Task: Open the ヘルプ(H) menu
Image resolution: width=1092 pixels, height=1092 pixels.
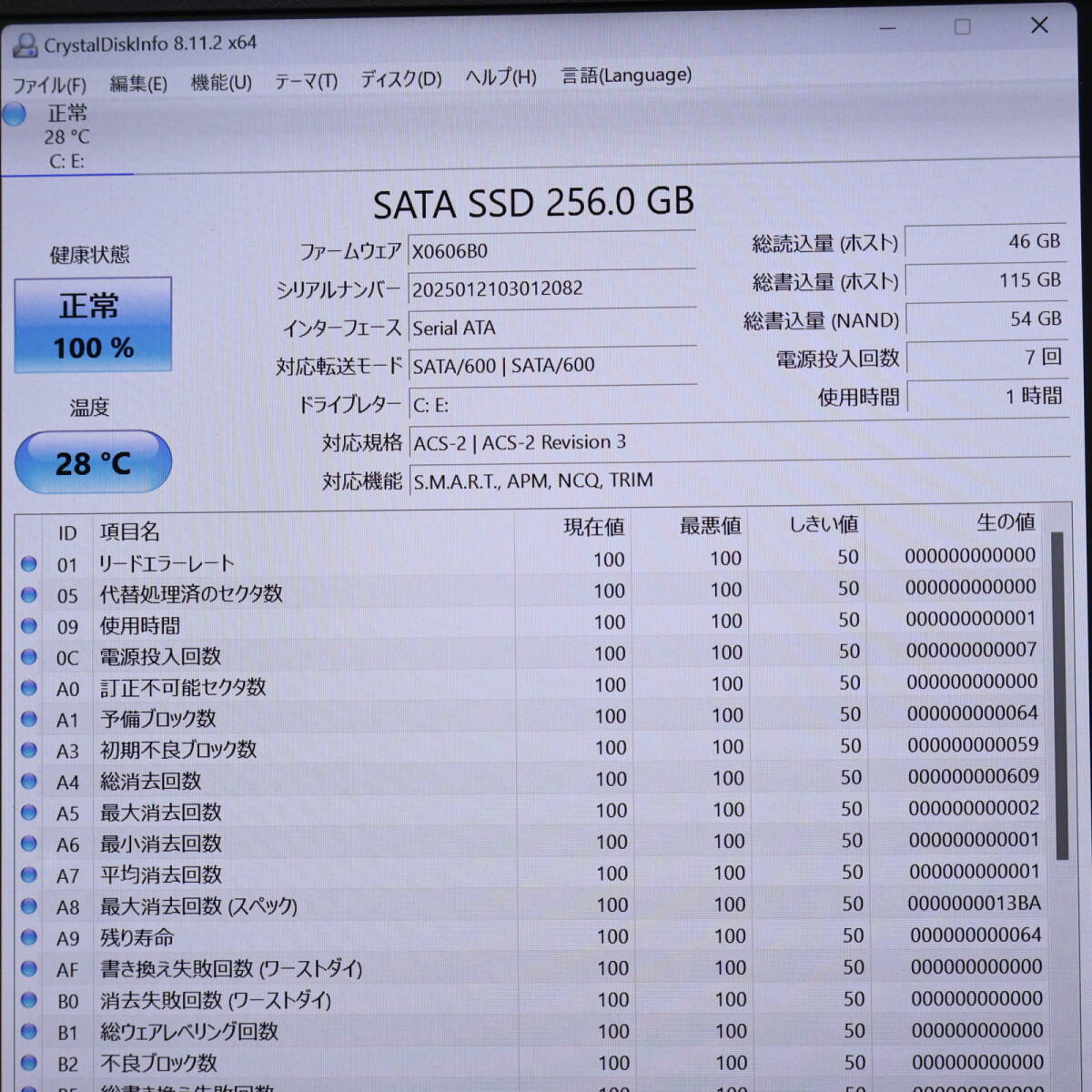Action: [500, 77]
